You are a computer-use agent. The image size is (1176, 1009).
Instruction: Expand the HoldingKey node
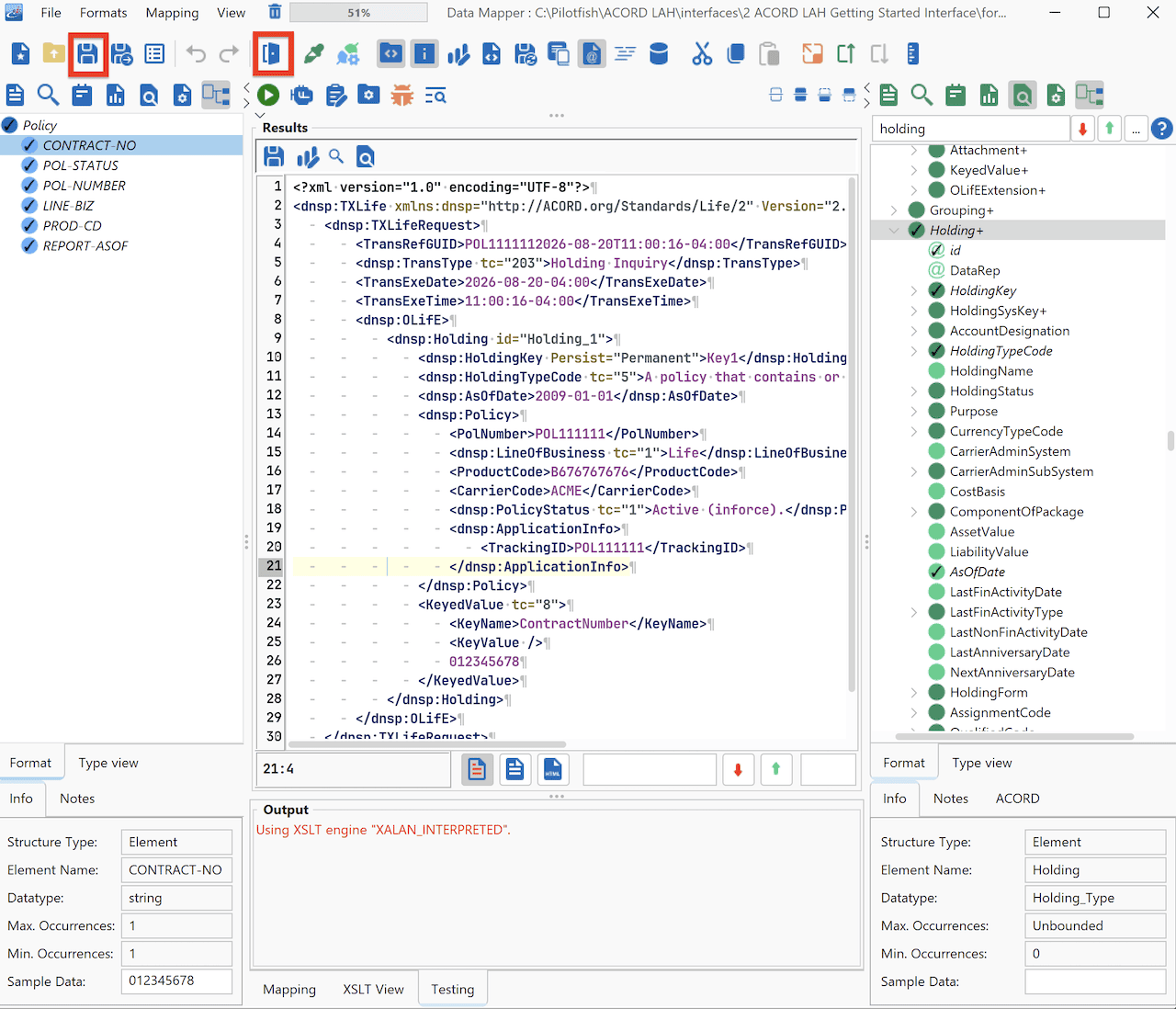click(x=913, y=290)
